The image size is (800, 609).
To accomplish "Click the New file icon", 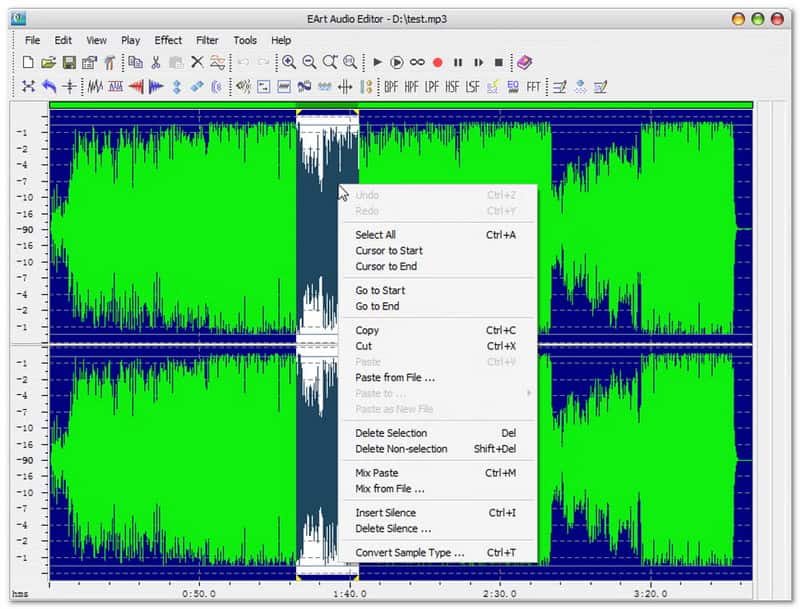I will [x=28, y=62].
